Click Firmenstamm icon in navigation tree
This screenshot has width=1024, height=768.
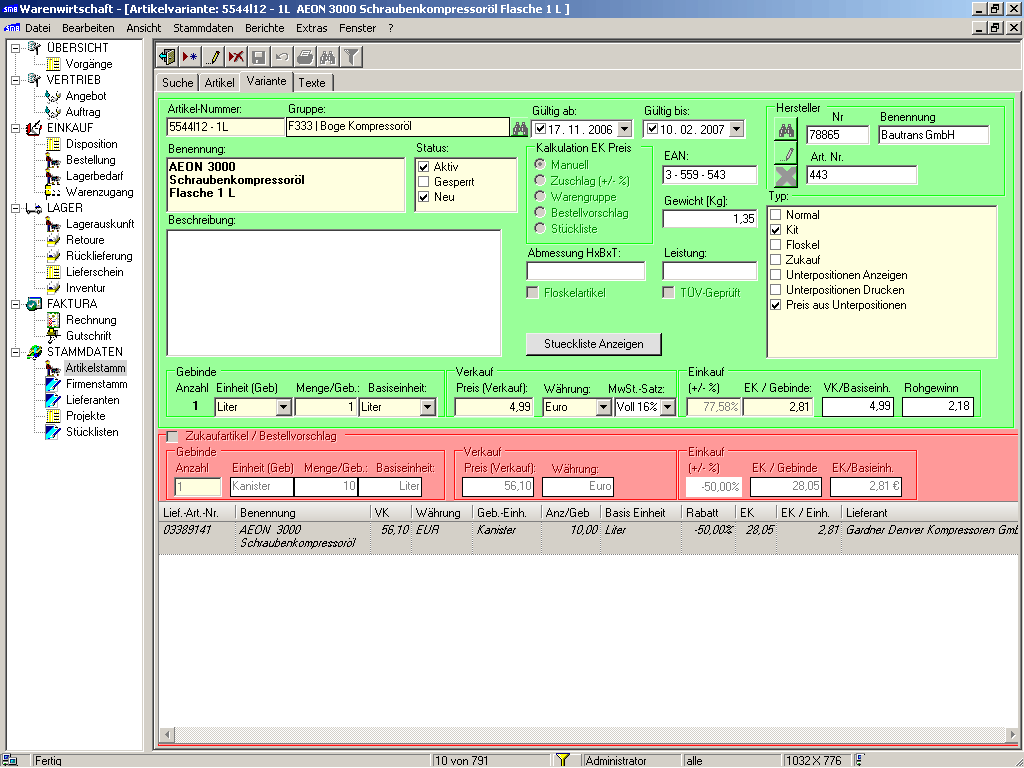point(52,384)
